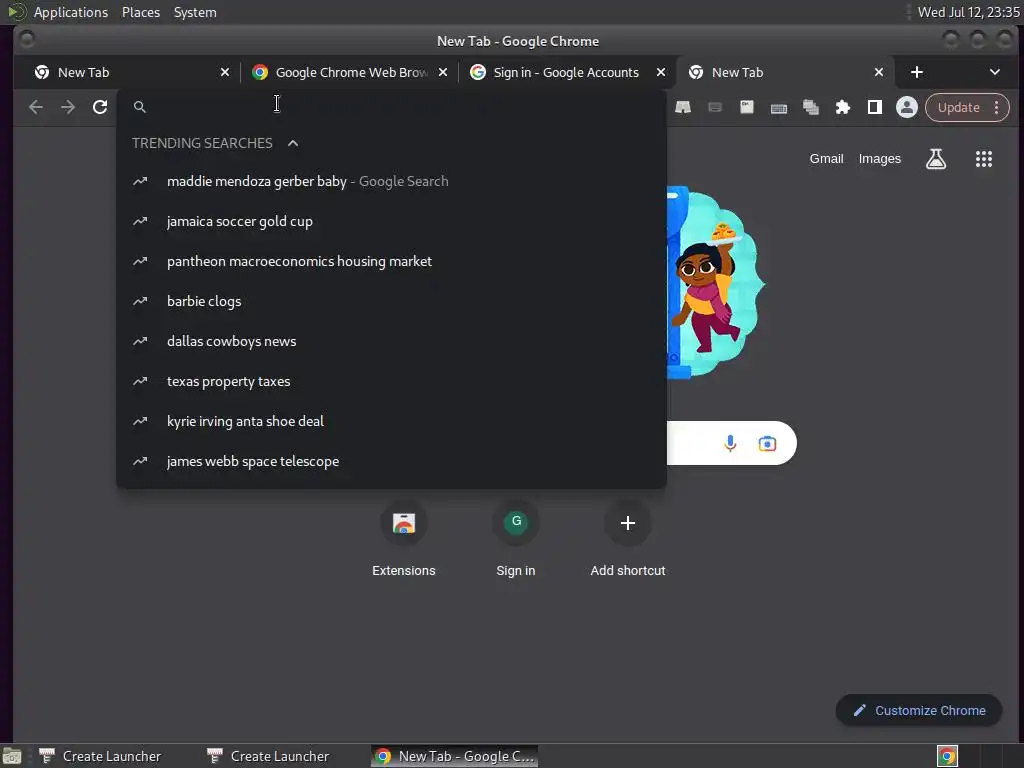This screenshot has height=768, width=1024.
Task: Open the Images link
Action: pos(880,159)
